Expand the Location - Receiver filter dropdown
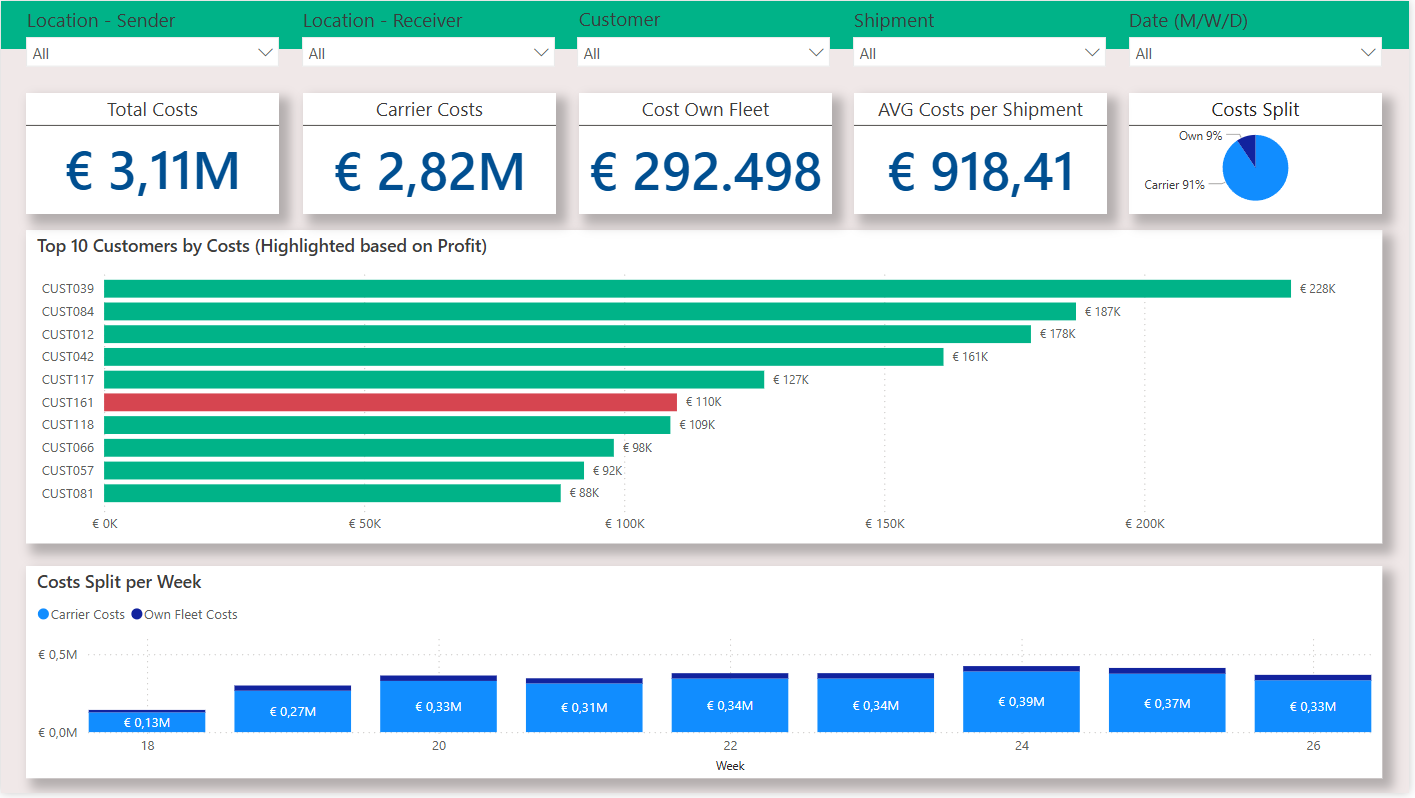The height and width of the screenshot is (798, 1415). pos(429,53)
